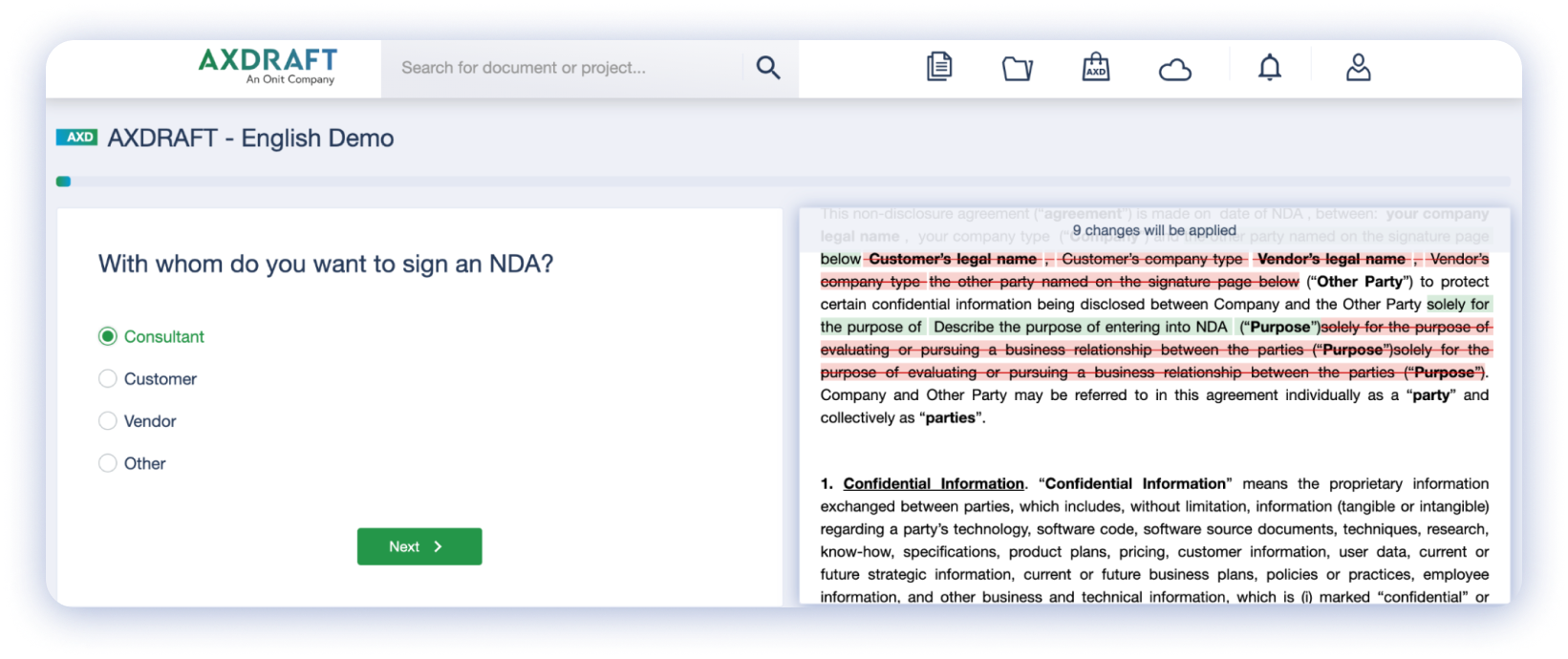Click the magnifying glass search icon
The width and height of the screenshot is (1568, 659).
click(x=768, y=68)
